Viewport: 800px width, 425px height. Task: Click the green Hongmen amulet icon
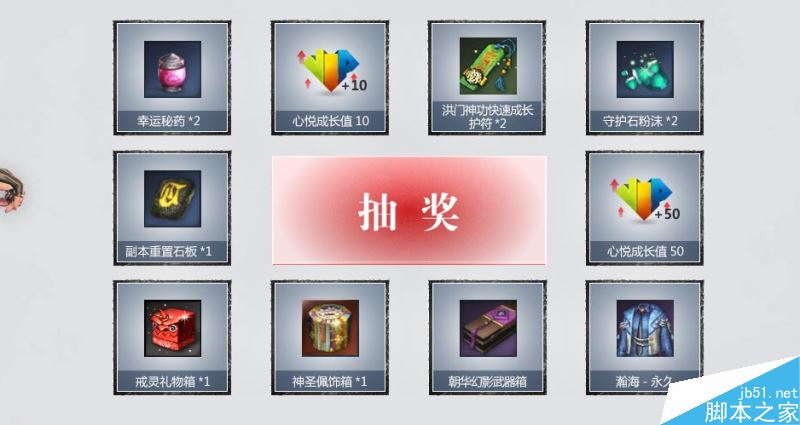(488, 66)
